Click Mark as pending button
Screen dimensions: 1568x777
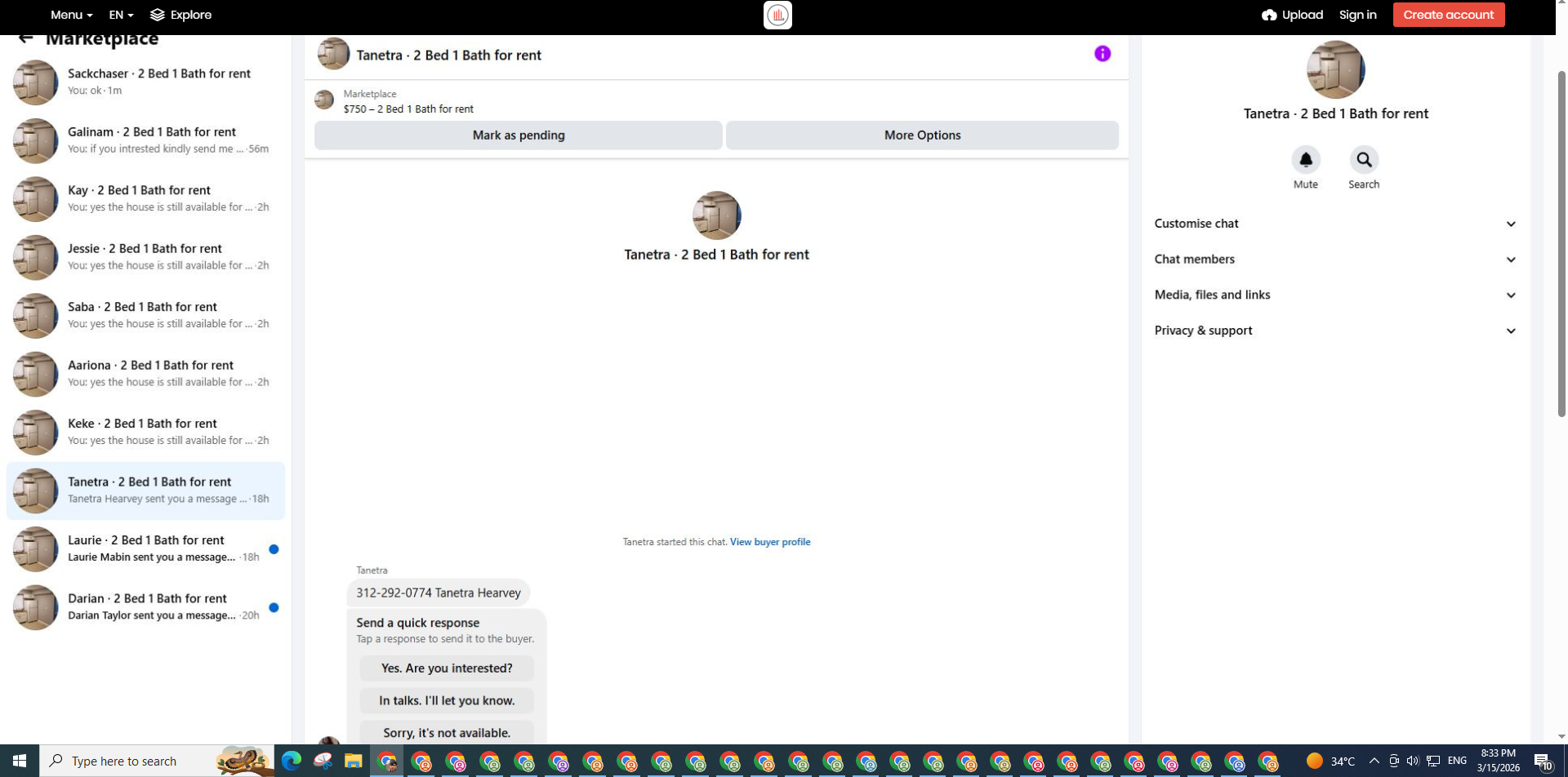tap(518, 135)
